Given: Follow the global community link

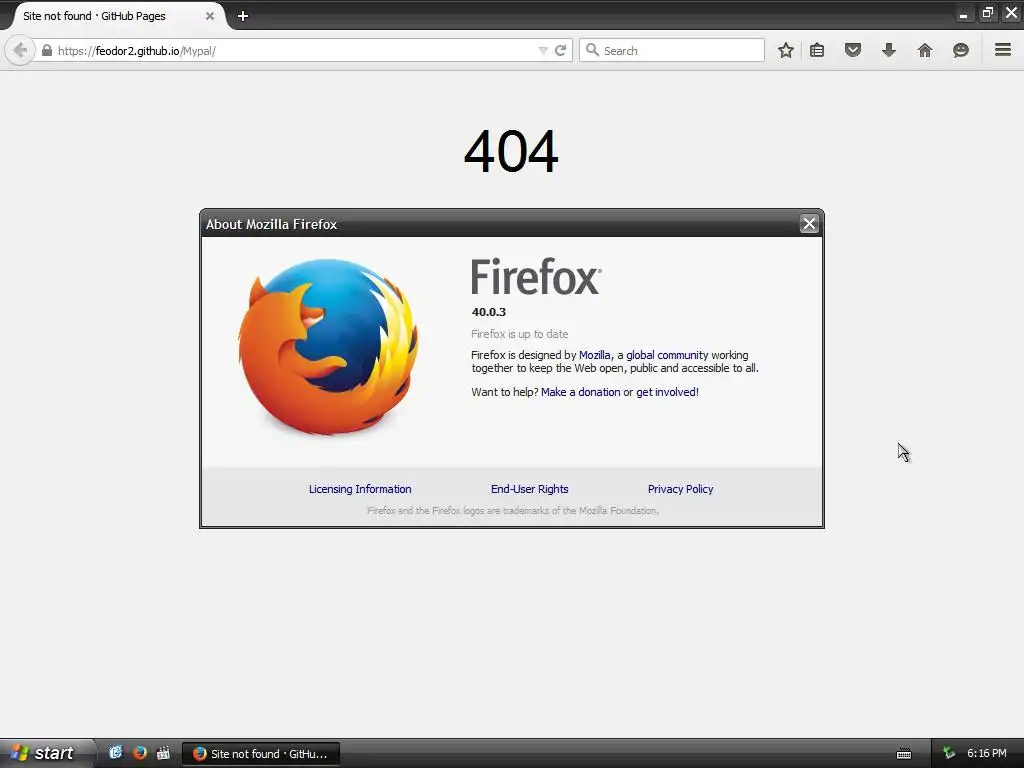Looking at the screenshot, I should 667,355.
